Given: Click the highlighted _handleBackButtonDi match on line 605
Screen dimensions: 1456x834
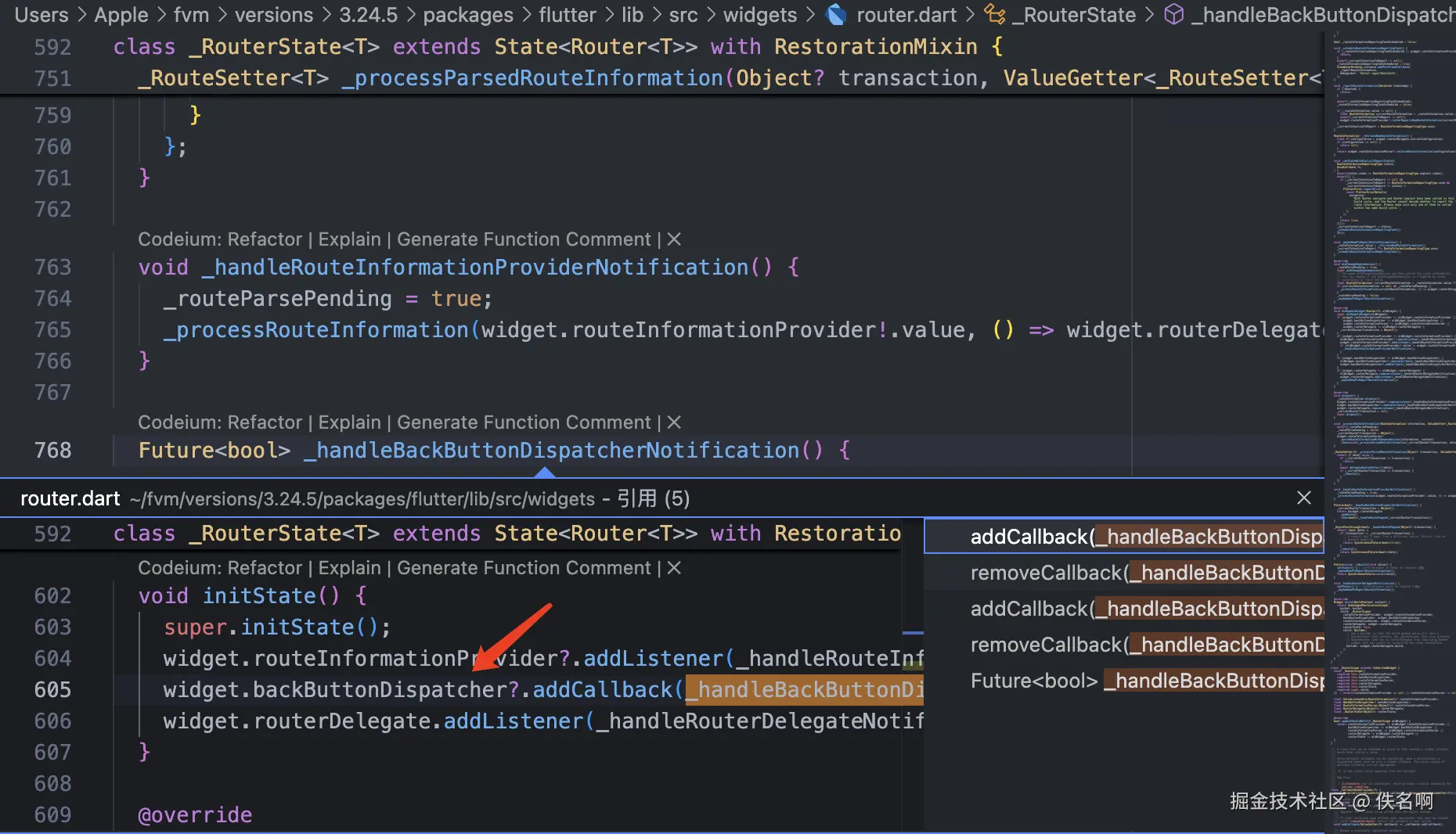Looking at the screenshot, I should [805, 690].
